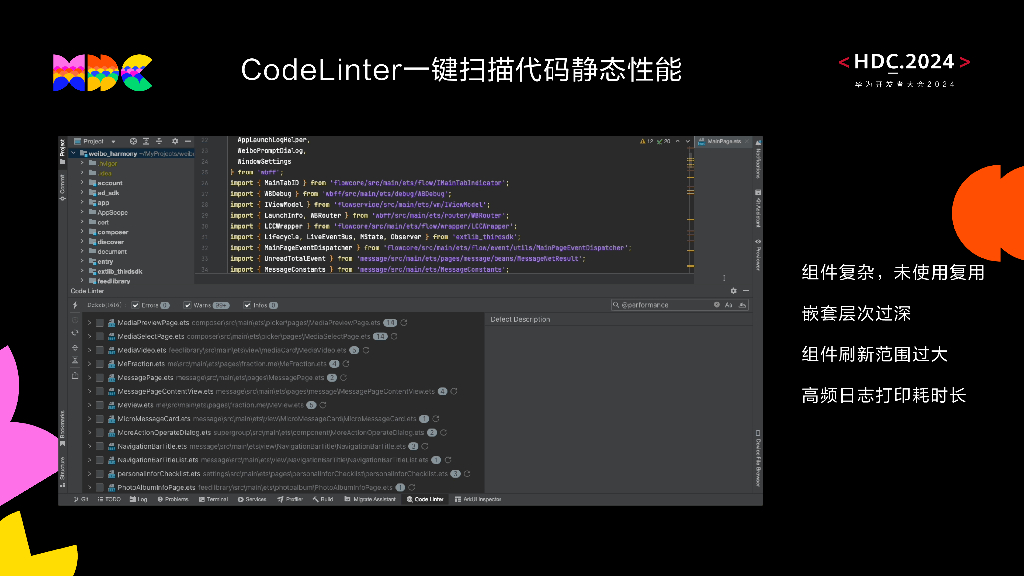This screenshot has width=1024, height=576.
Task: Click refresh icon next to MediaPreviewPage.ets
Action: coord(405,322)
